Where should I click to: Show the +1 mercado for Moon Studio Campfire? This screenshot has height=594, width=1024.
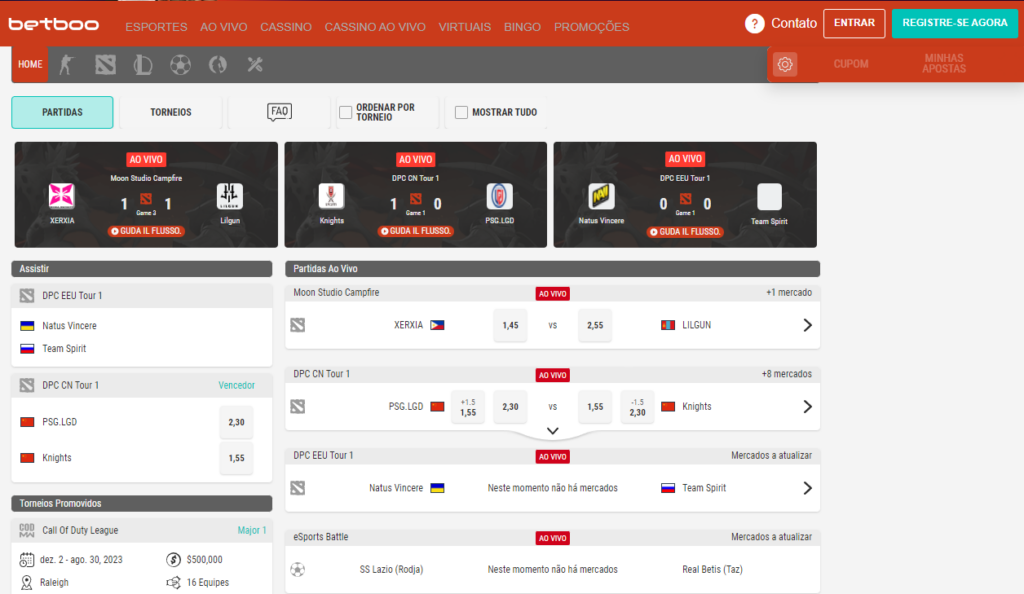pos(789,292)
